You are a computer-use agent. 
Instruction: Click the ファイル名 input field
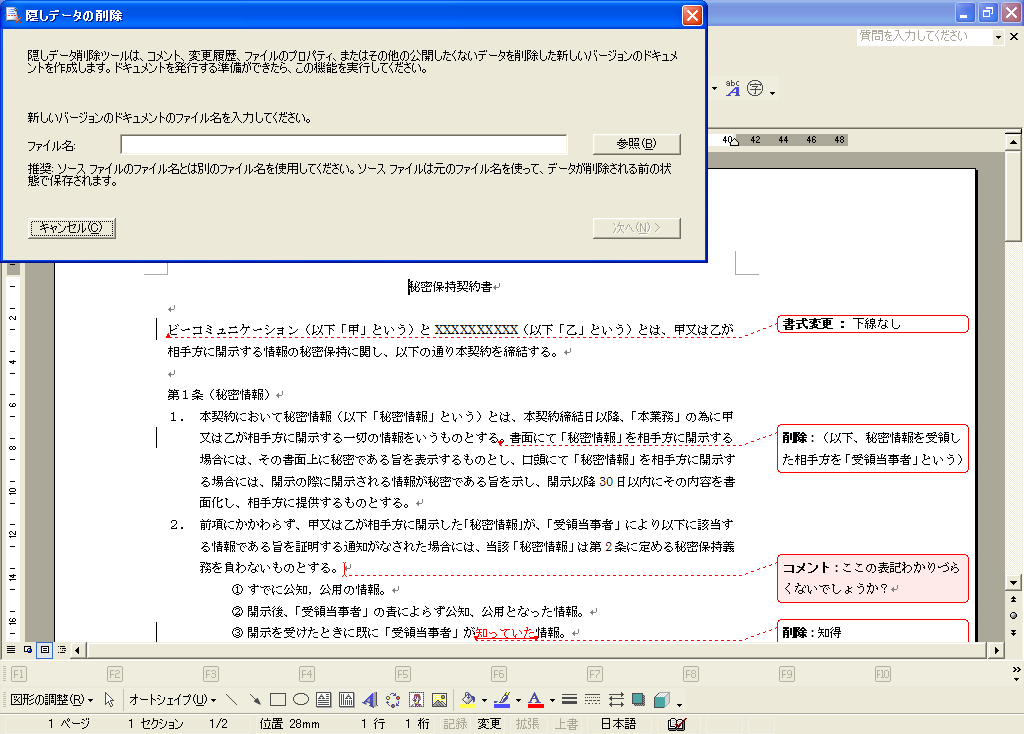343,144
